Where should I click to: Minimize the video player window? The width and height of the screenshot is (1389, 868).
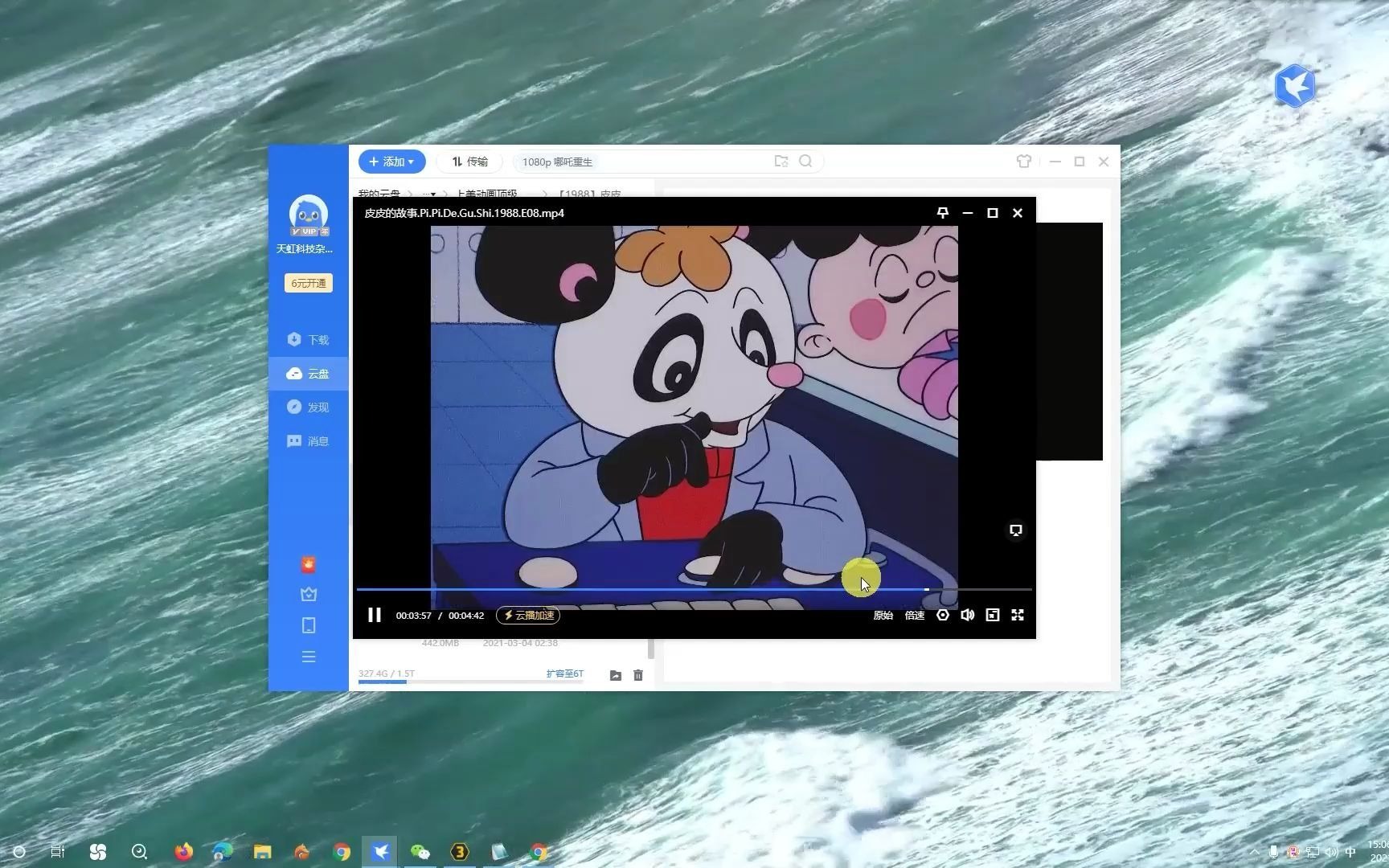[968, 213]
